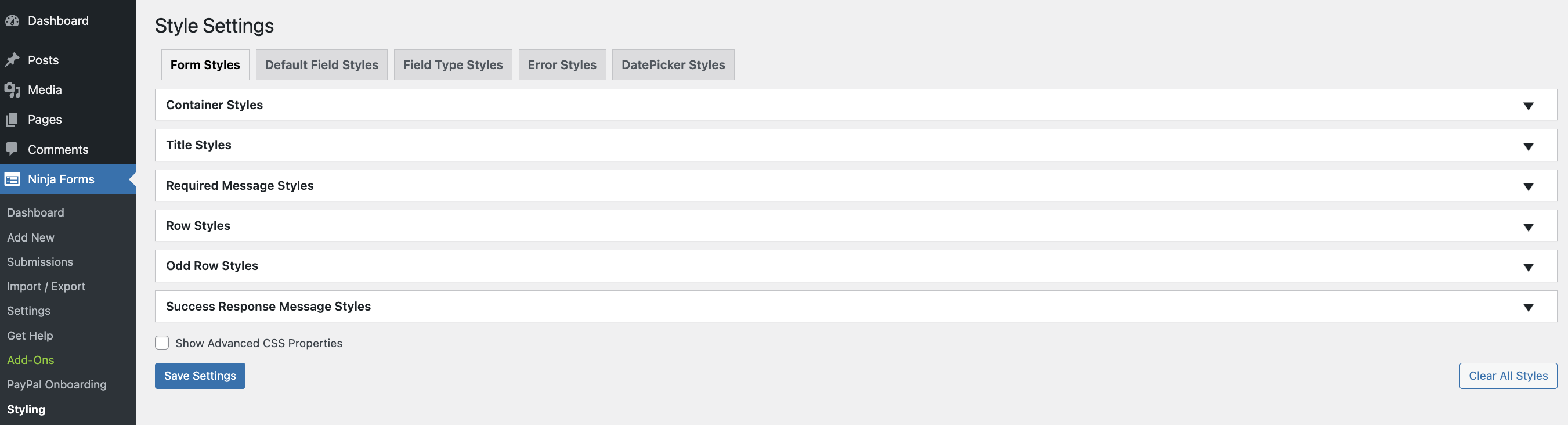Expand the Title Styles section arrow
1568x425 pixels.
[1528, 146]
